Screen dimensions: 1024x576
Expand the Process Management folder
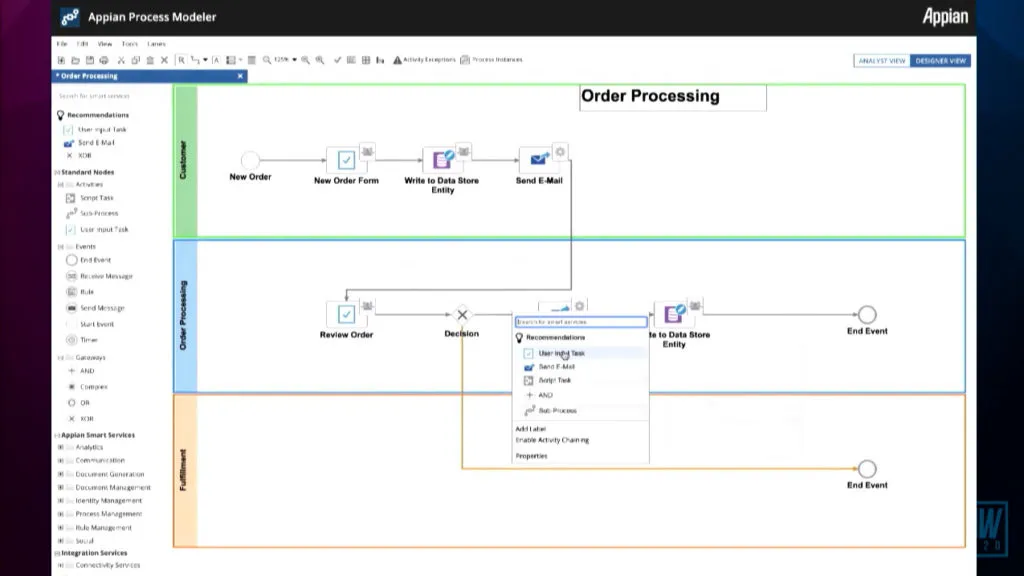click(61, 514)
